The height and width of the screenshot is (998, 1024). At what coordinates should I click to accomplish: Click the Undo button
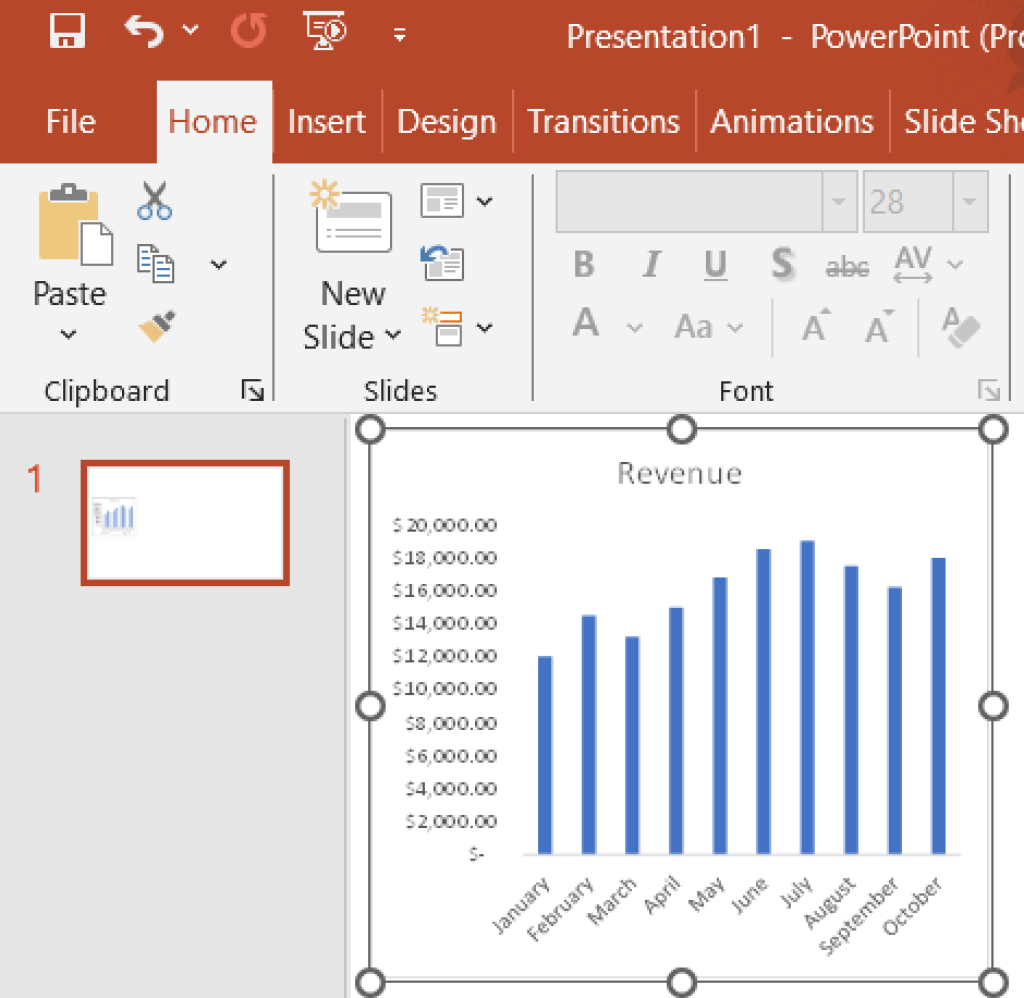142,31
